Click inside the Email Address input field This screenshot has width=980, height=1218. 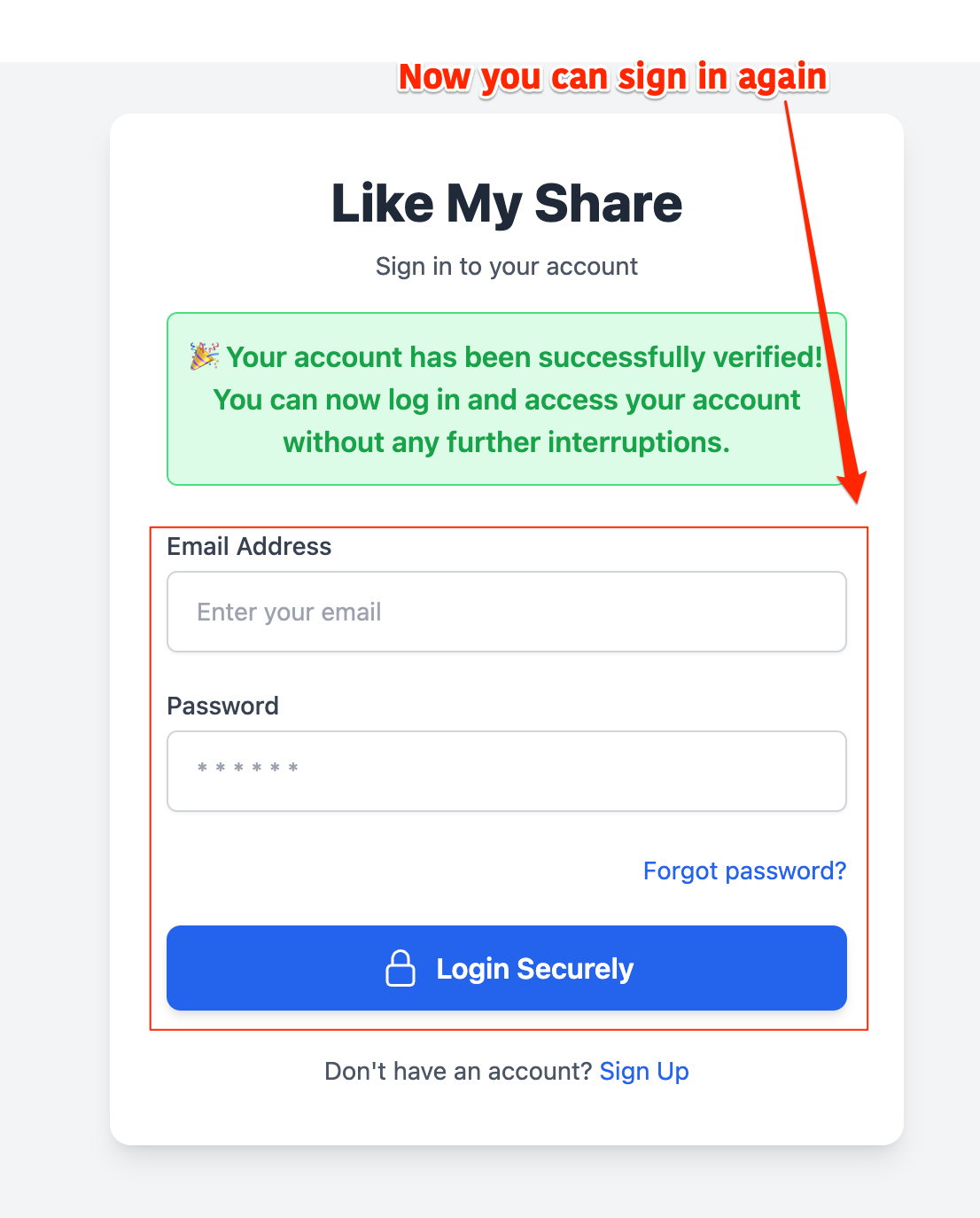pyautogui.click(x=506, y=612)
